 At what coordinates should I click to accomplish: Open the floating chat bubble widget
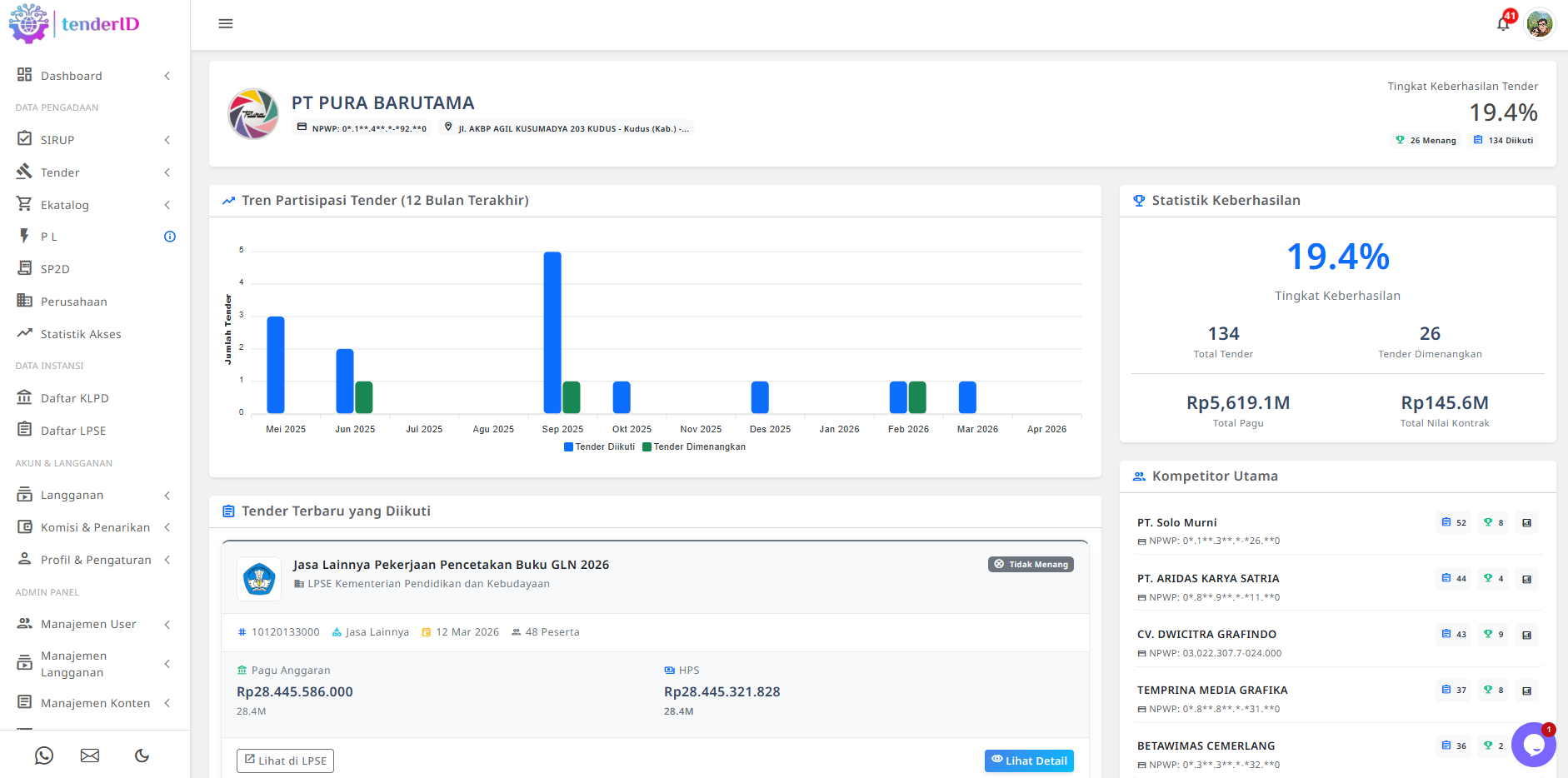click(x=1533, y=744)
